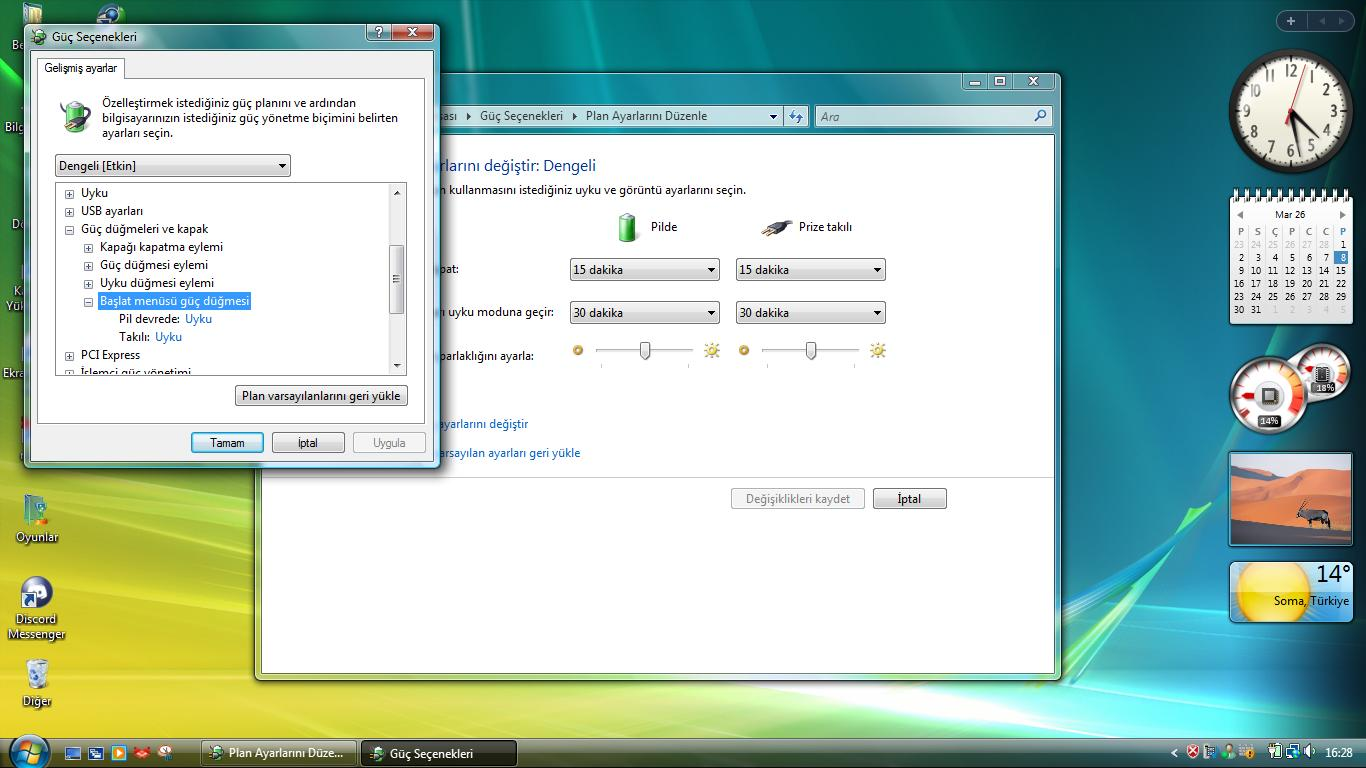Click the clock gadget
The height and width of the screenshot is (768, 1366).
[x=1290, y=111]
